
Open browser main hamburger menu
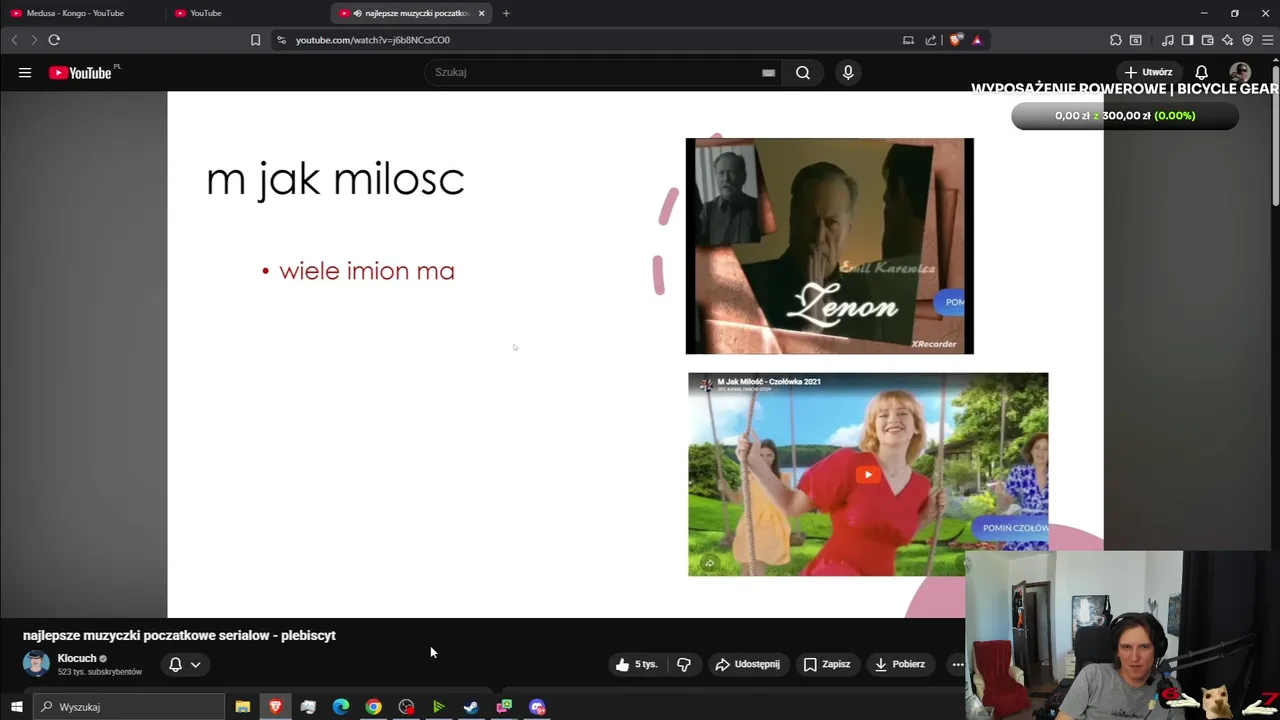tap(1267, 40)
